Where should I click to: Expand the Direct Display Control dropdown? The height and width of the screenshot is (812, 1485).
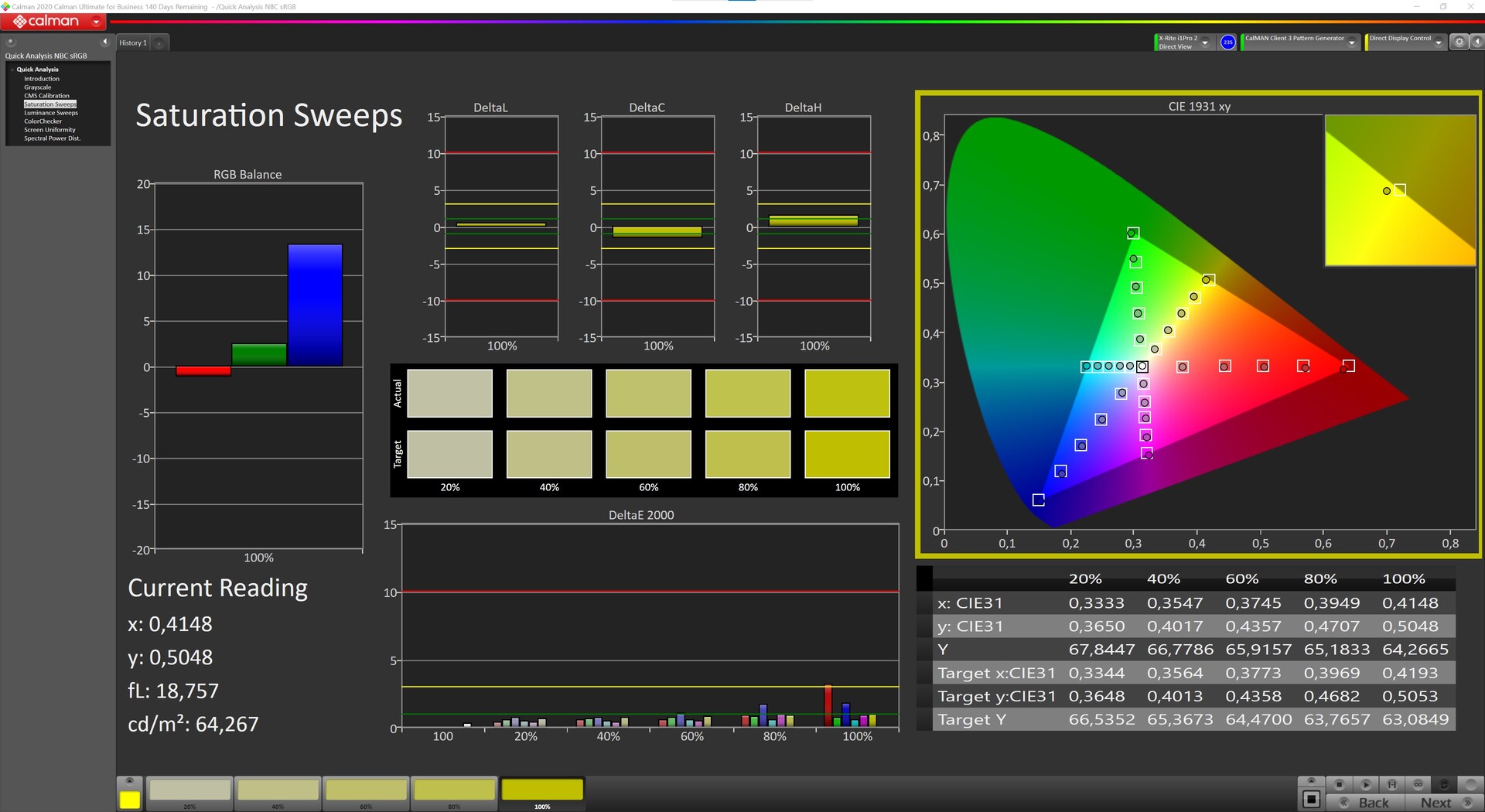coord(1438,43)
